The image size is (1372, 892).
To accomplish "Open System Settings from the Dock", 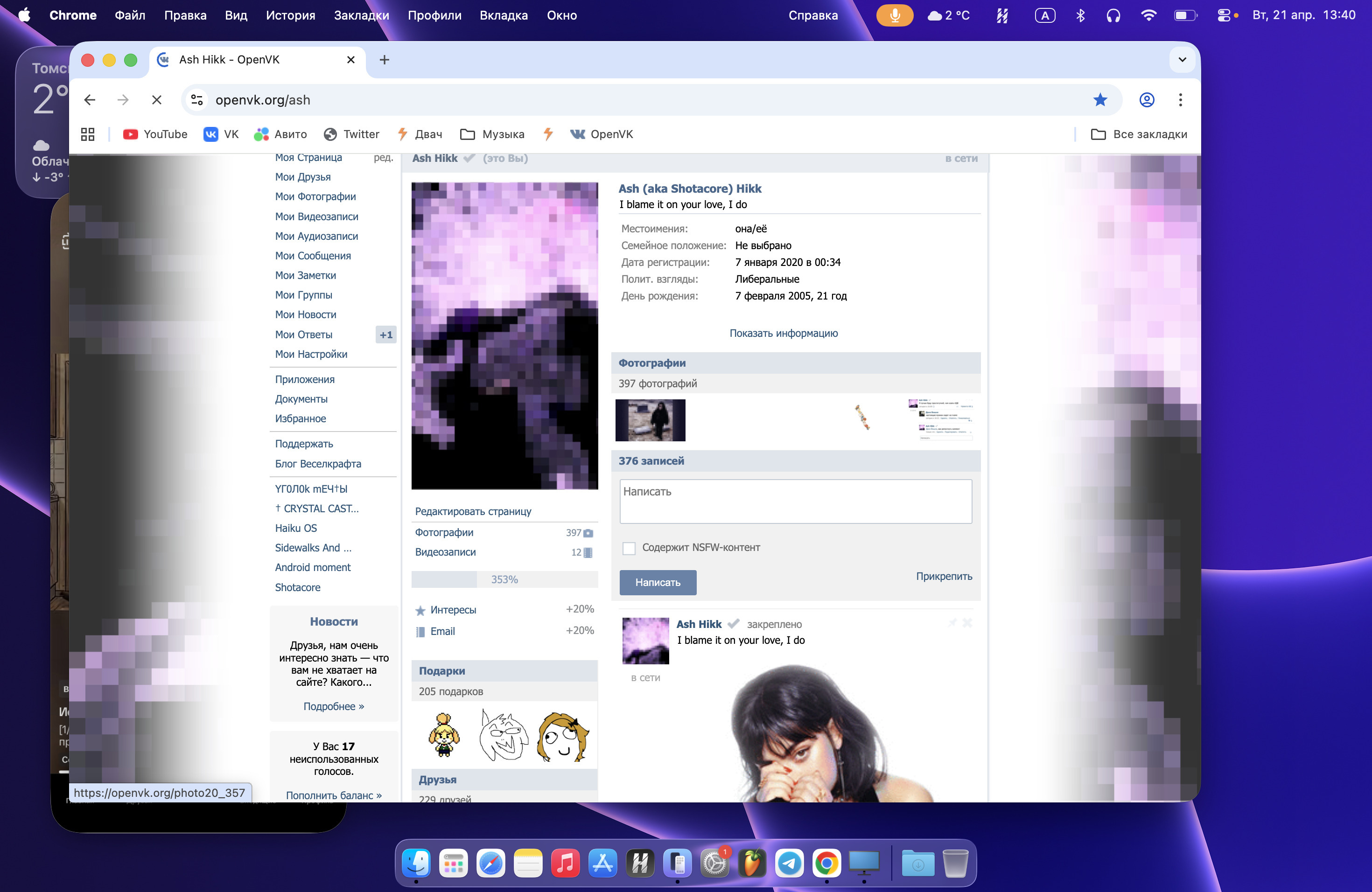I will click(x=715, y=863).
